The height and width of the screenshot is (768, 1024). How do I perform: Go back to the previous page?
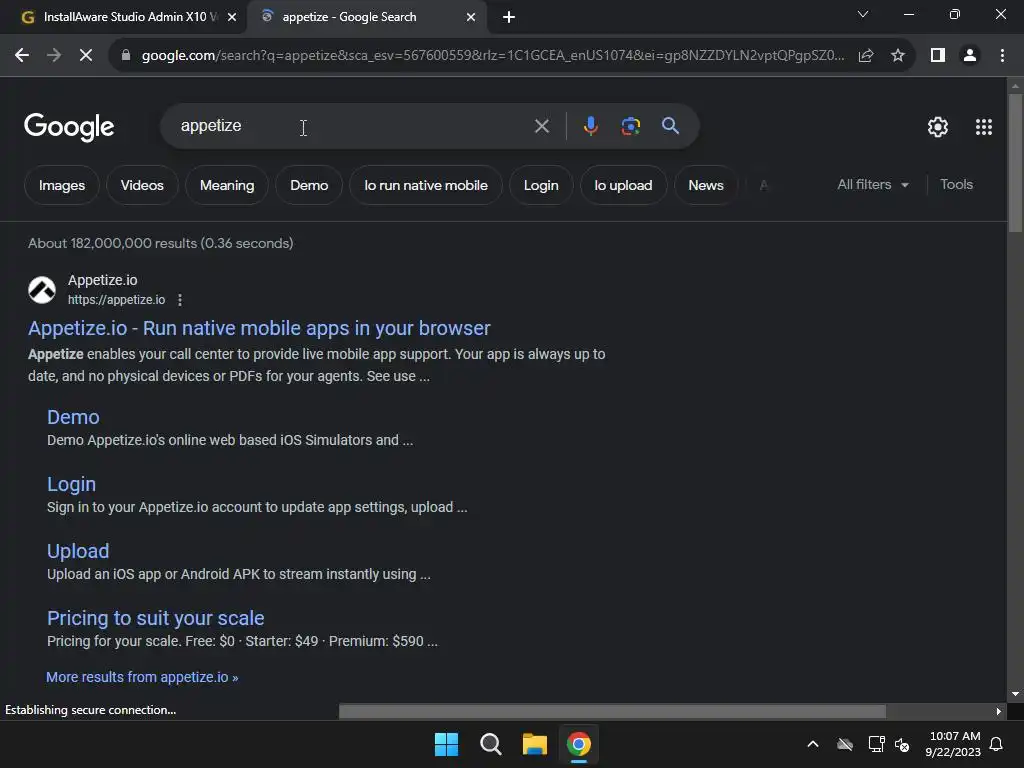pos(22,56)
